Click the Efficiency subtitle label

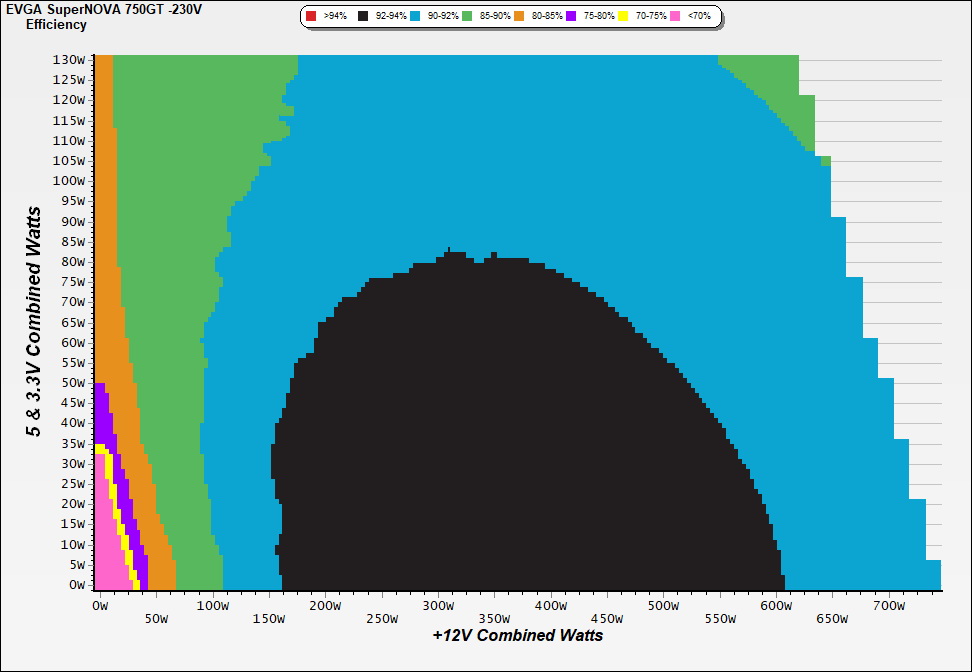point(56,24)
